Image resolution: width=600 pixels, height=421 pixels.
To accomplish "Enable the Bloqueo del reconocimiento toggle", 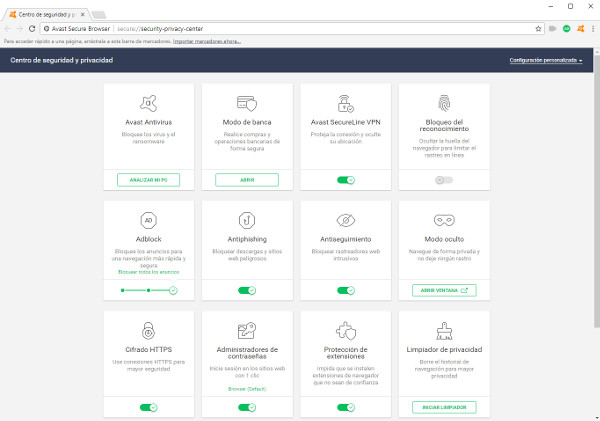I will pos(444,180).
